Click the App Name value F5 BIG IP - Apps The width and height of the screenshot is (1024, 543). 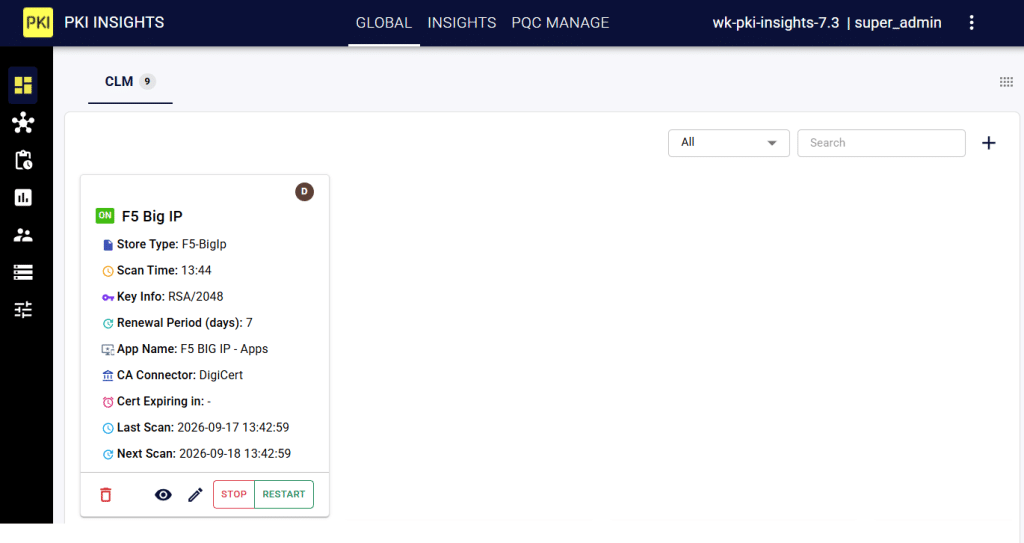[224, 349]
